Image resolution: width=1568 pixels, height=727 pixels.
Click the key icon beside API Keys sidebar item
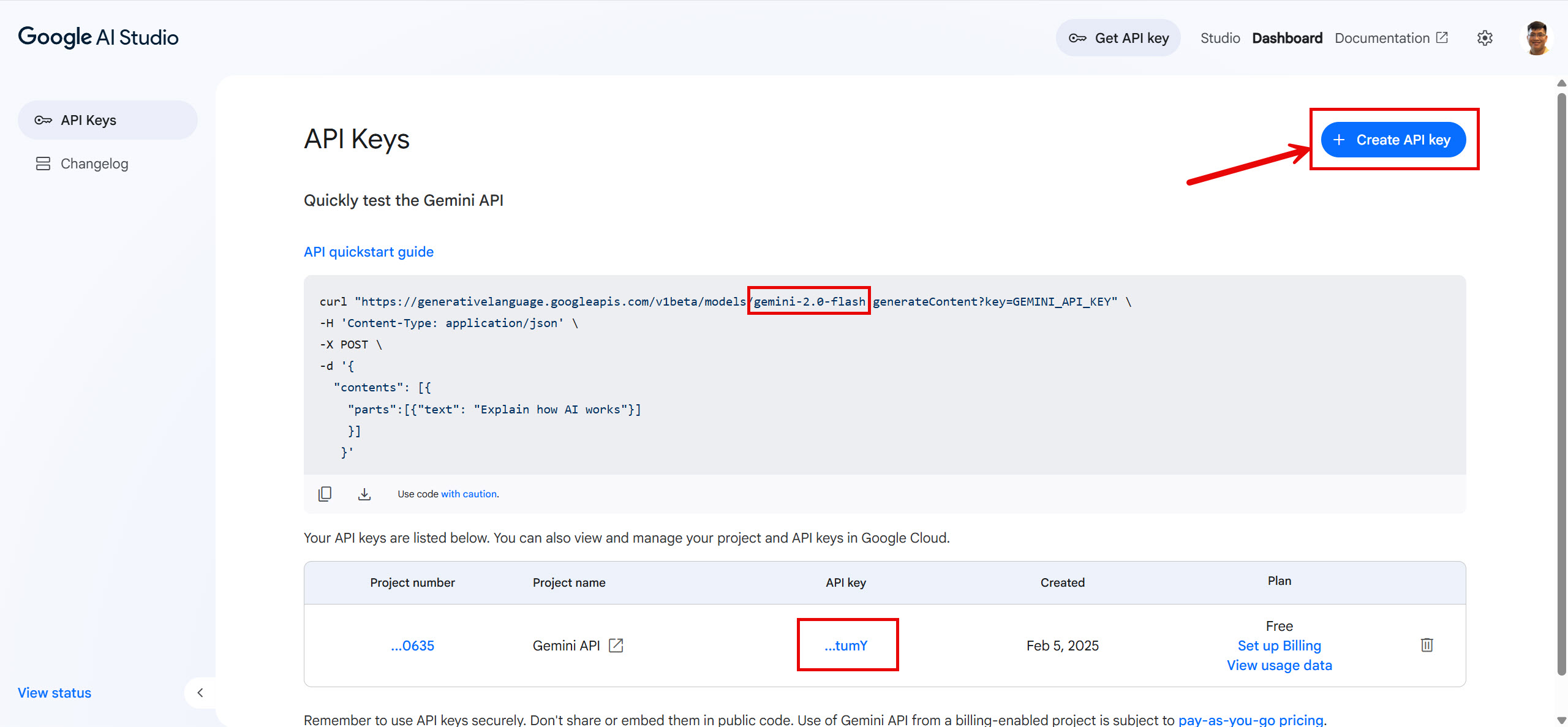(43, 120)
